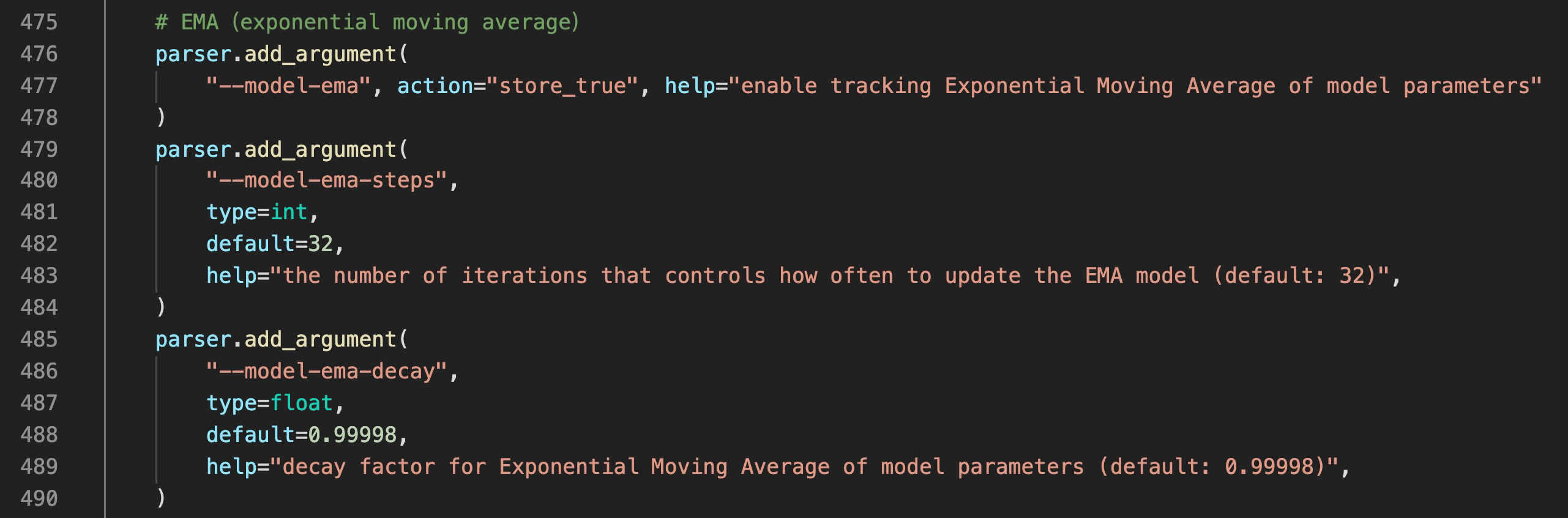Click add_argument on line 485

click(321, 339)
